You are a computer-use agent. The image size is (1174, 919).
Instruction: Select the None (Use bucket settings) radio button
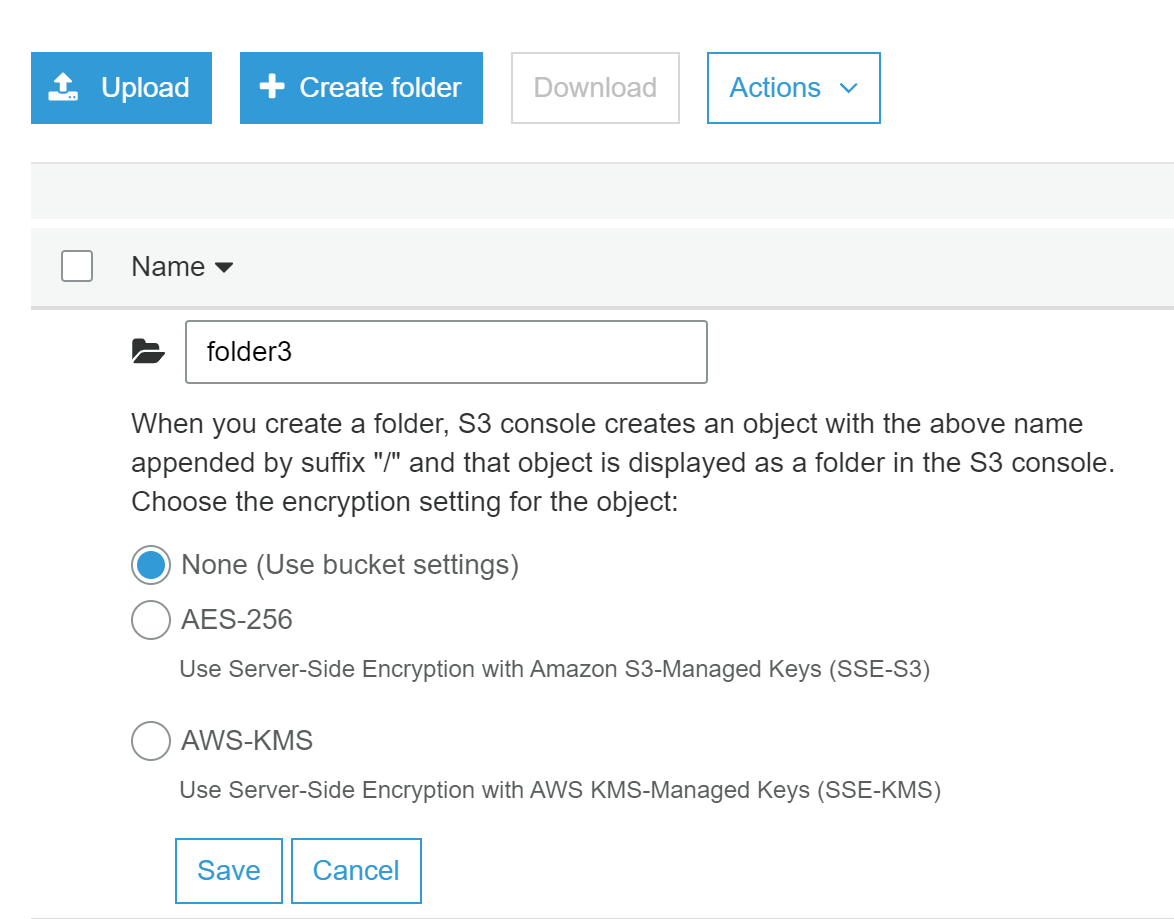point(150,565)
